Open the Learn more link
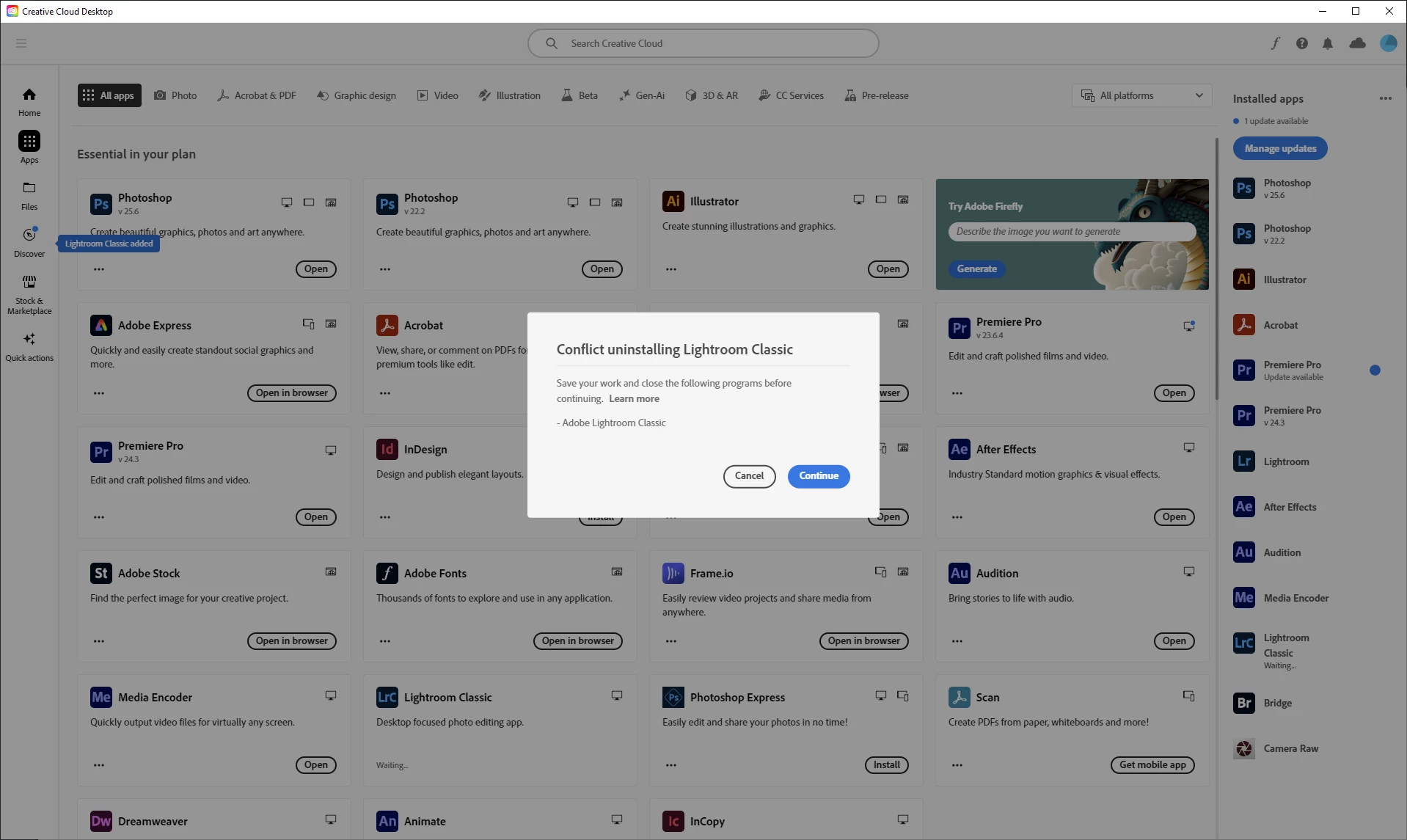1407x840 pixels. click(x=634, y=399)
